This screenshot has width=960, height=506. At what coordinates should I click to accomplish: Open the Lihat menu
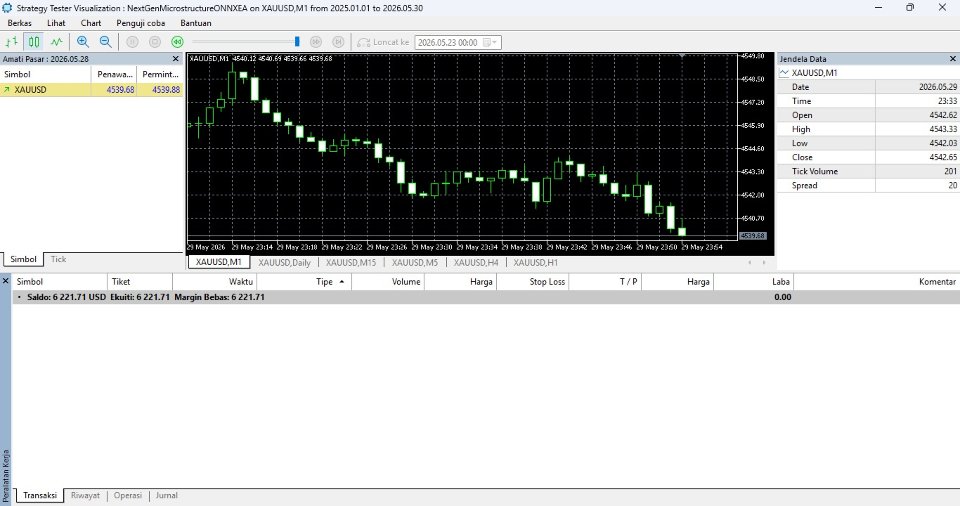tap(56, 23)
